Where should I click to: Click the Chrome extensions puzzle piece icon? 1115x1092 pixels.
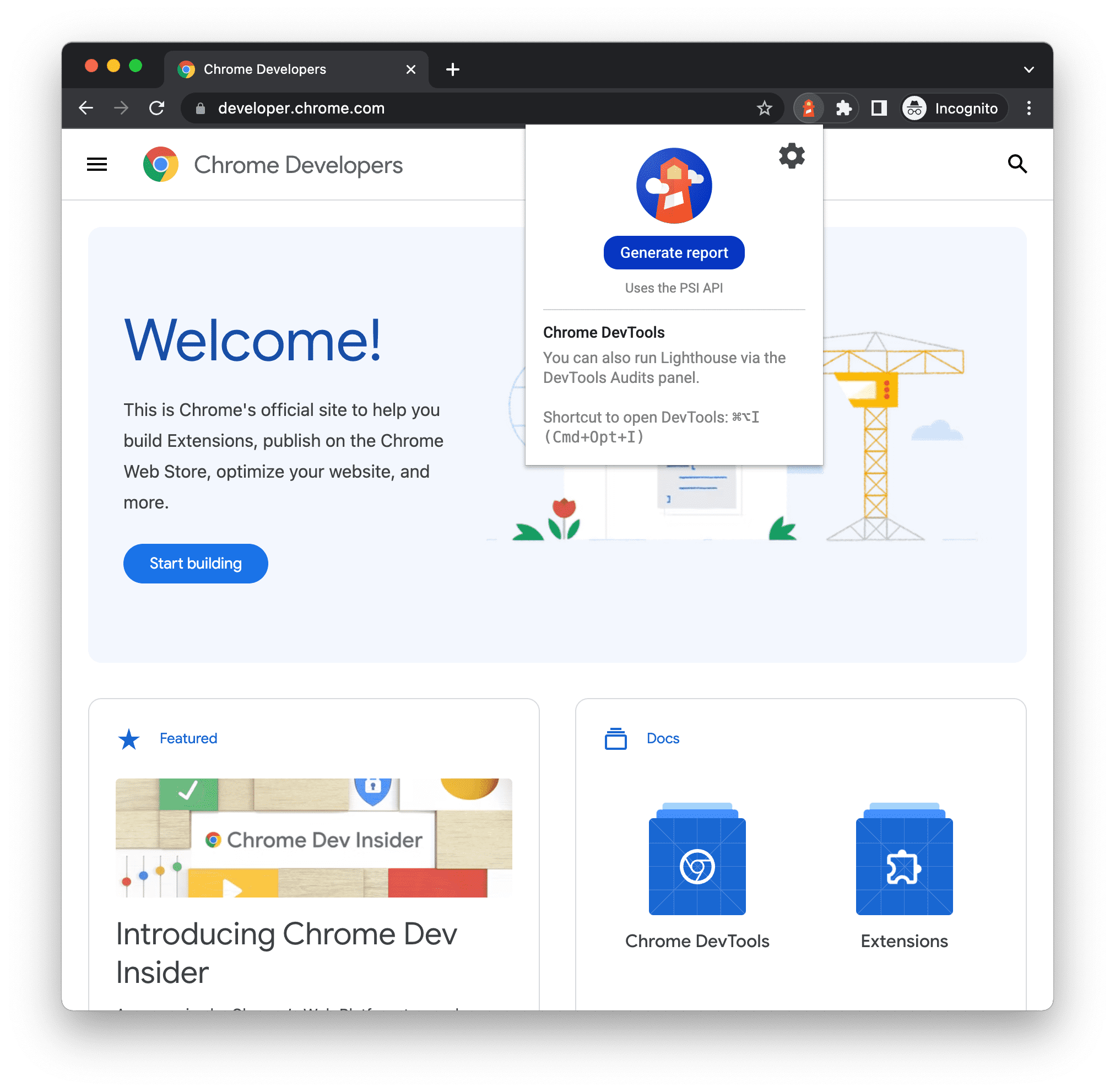(843, 109)
